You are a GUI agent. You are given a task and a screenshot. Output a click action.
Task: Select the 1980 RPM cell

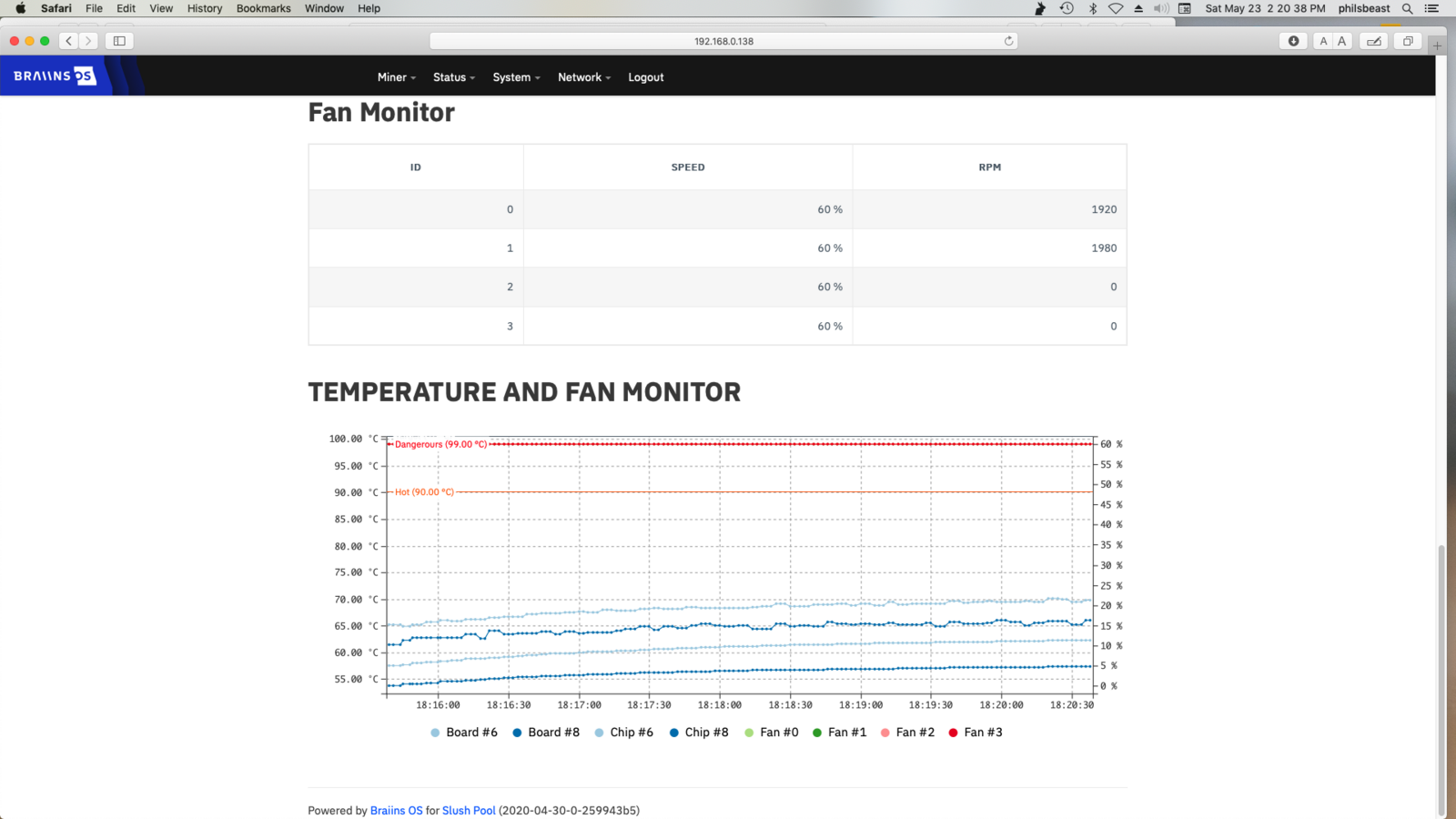(x=990, y=248)
